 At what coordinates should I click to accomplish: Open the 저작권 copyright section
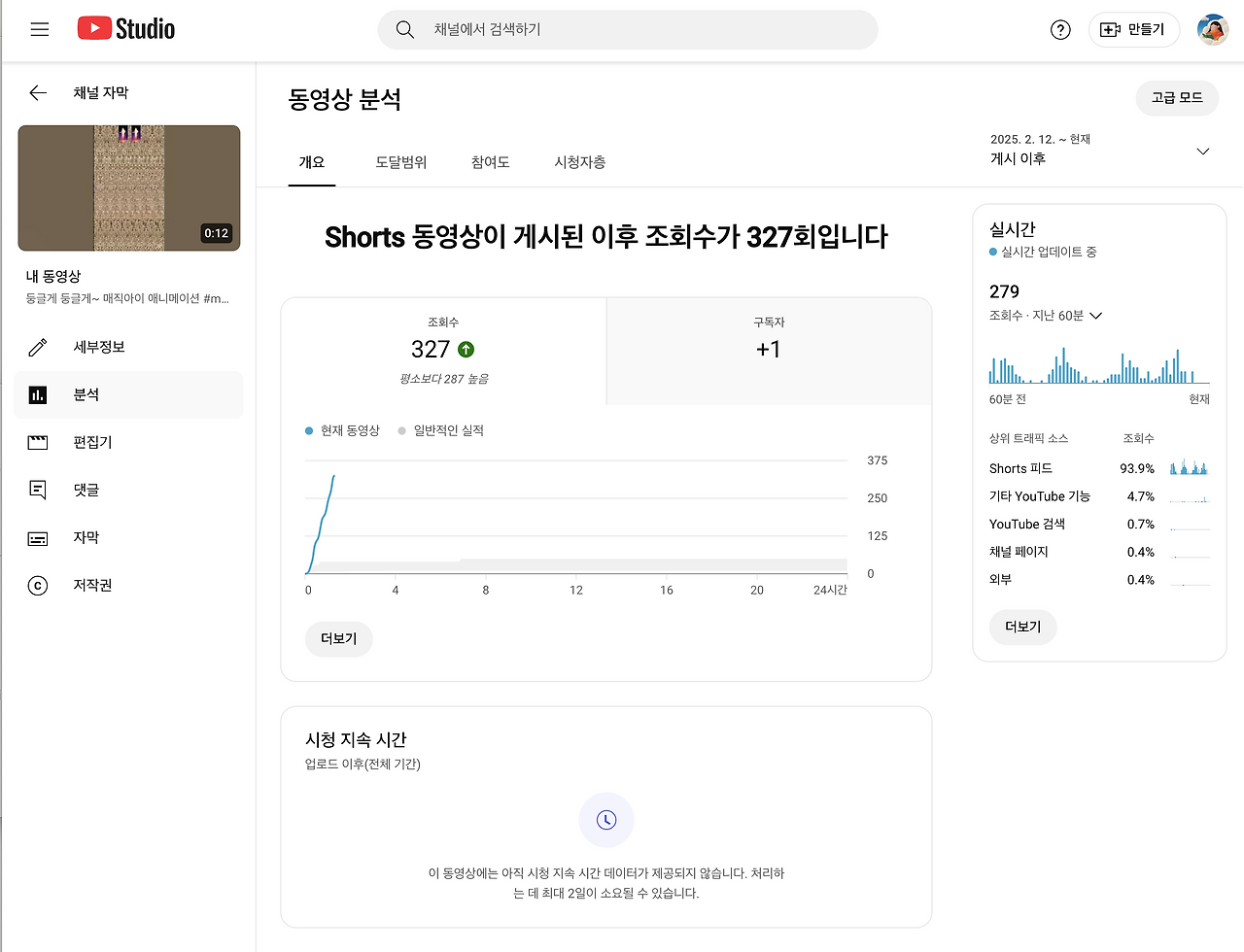point(39,585)
